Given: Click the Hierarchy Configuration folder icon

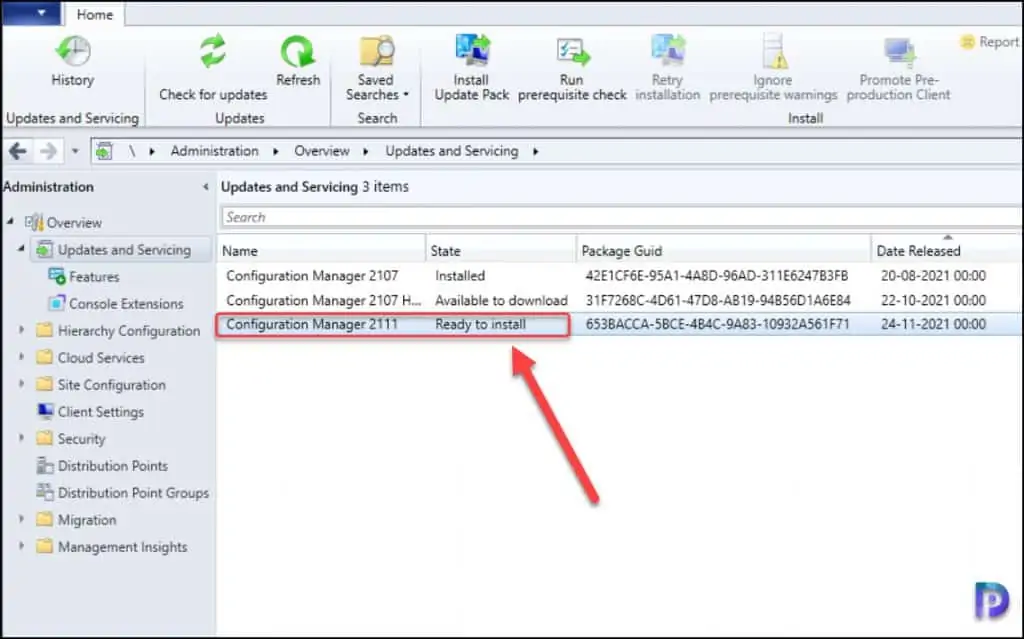Looking at the screenshot, I should (44, 330).
